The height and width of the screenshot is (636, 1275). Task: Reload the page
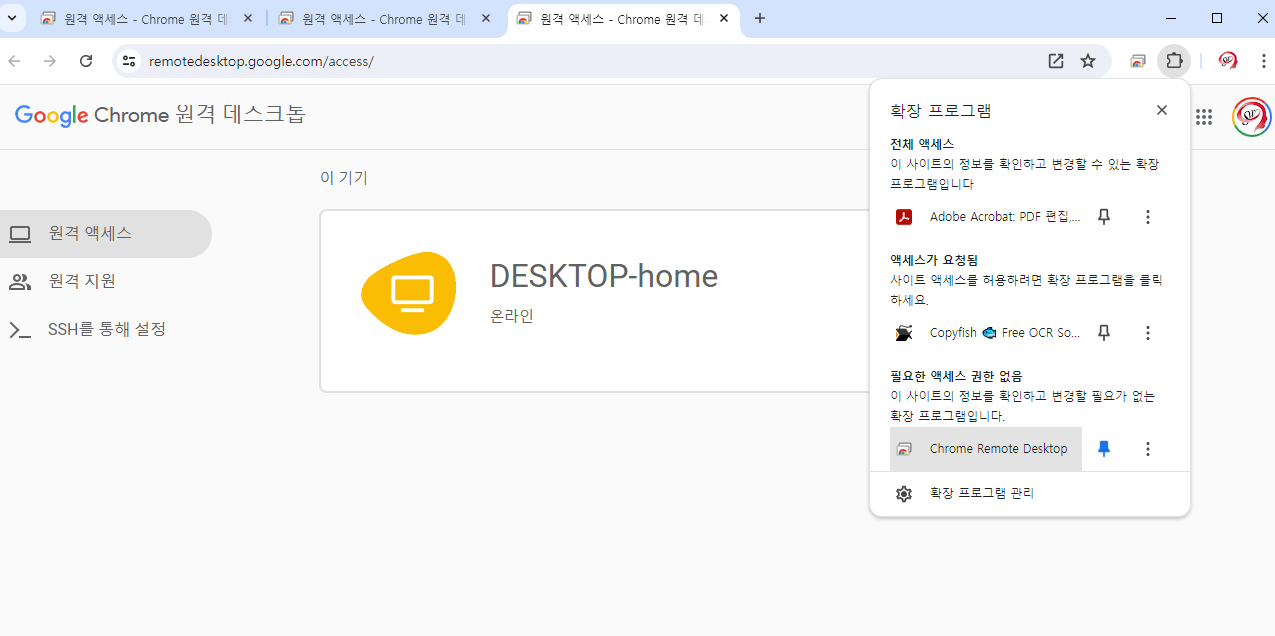point(86,61)
